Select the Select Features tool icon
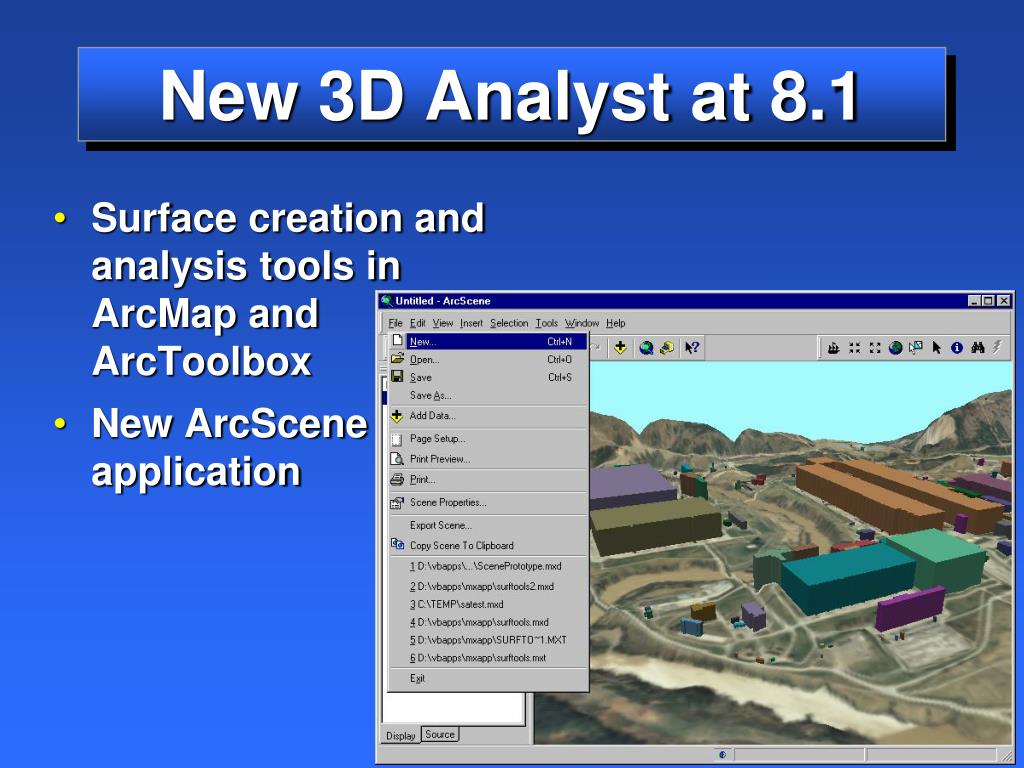Image resolution: width=1024 pixels, height=768 pixels. click(916, 348)
